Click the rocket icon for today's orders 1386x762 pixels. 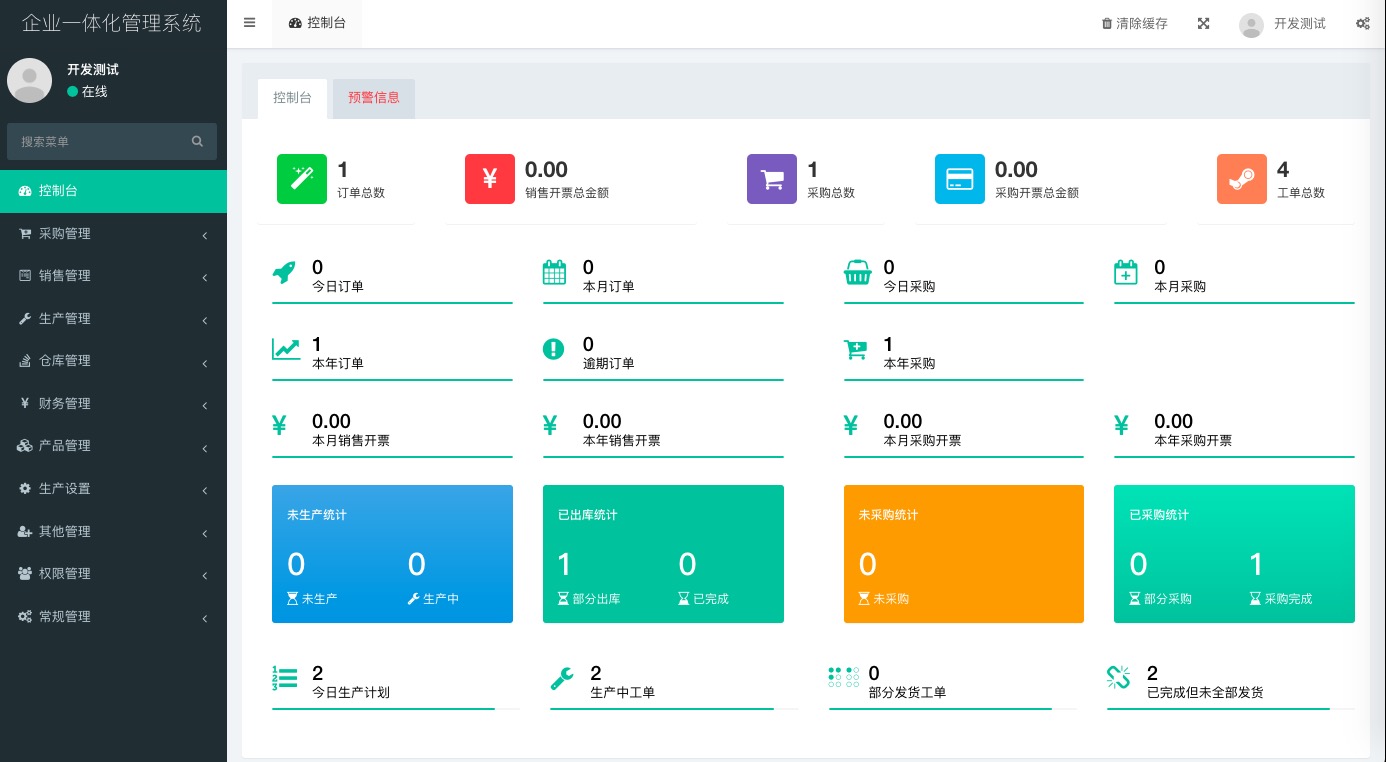285,273
